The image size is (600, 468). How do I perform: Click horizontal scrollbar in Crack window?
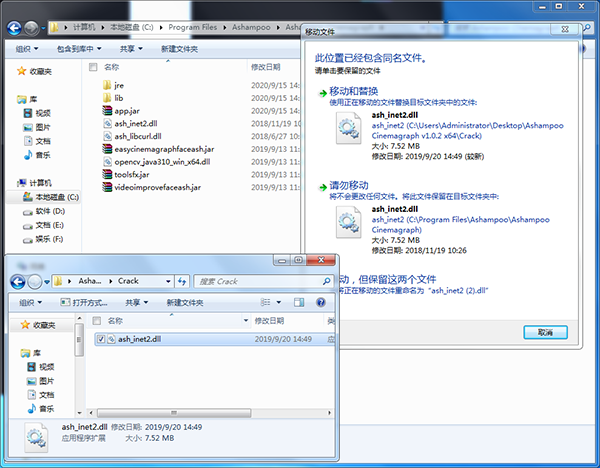click(x=174, y=413)
